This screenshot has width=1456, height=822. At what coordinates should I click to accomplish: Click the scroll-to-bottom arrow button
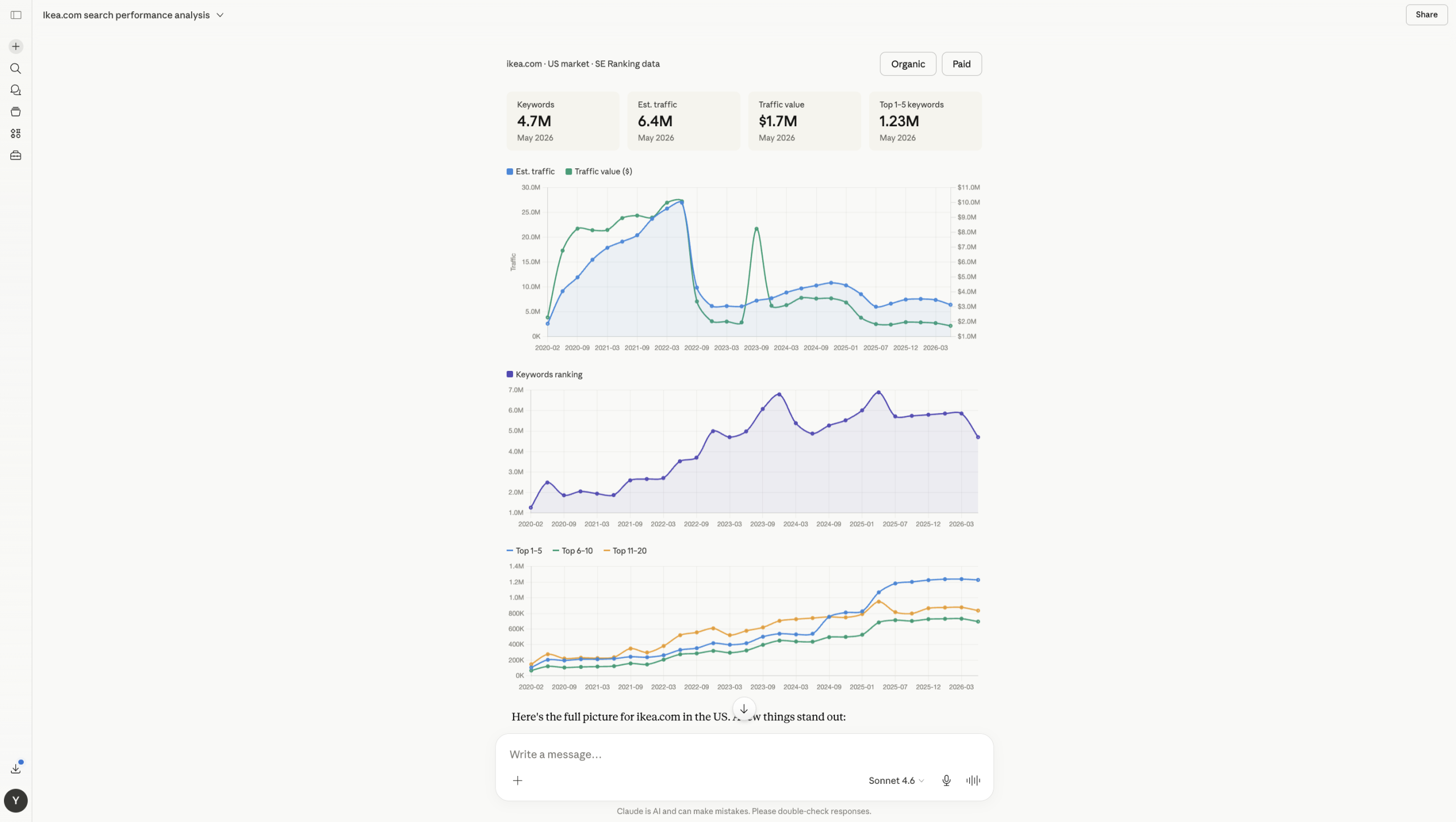pos(743,709)
